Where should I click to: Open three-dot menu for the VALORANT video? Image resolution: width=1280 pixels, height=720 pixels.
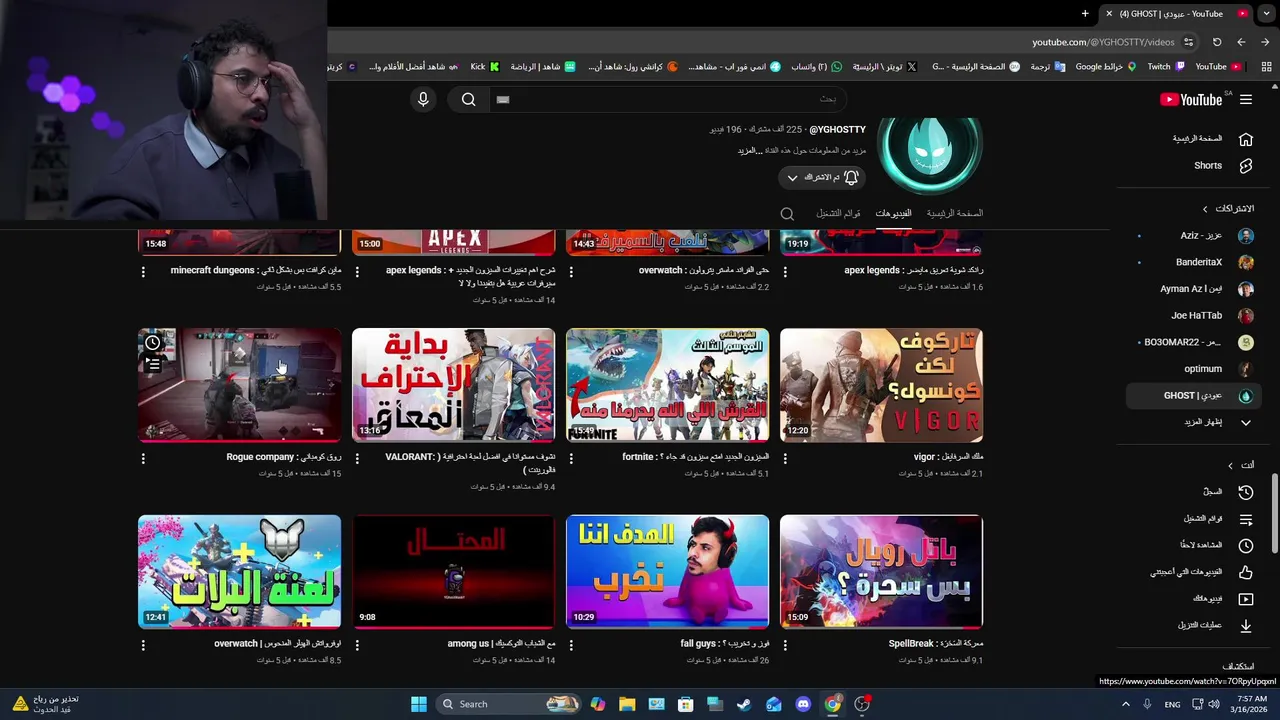pyautogui.click(x=357, y=458)
